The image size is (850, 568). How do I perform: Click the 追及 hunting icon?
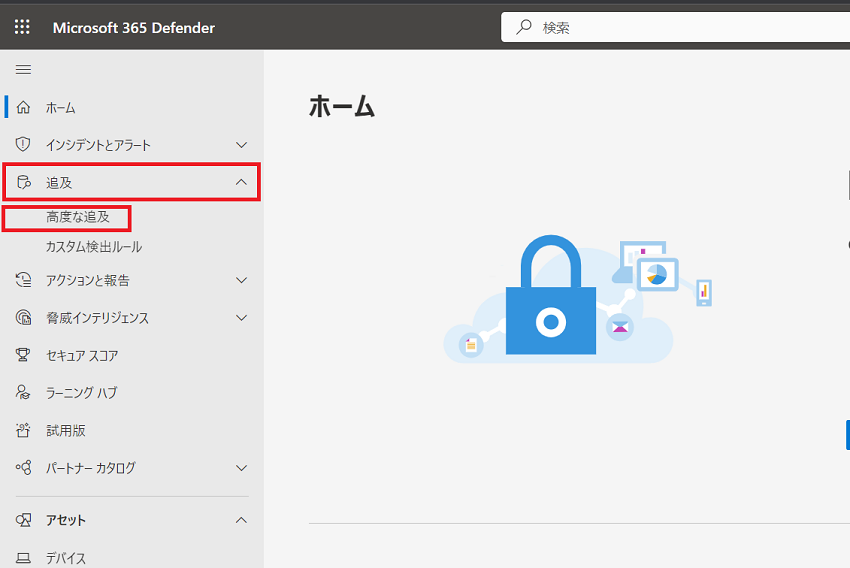pyautogui.click(x=23, y=182)
